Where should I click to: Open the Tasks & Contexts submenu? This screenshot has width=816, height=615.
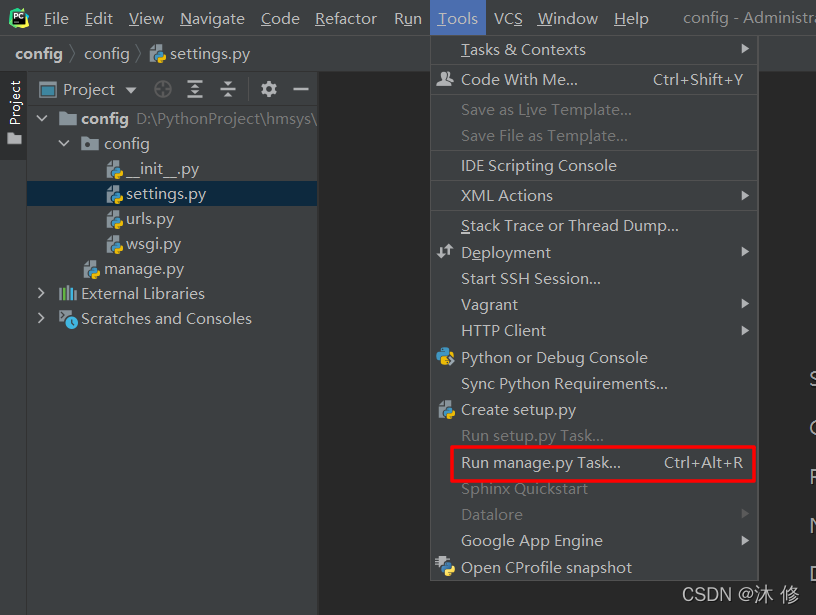tap(594, 49)
